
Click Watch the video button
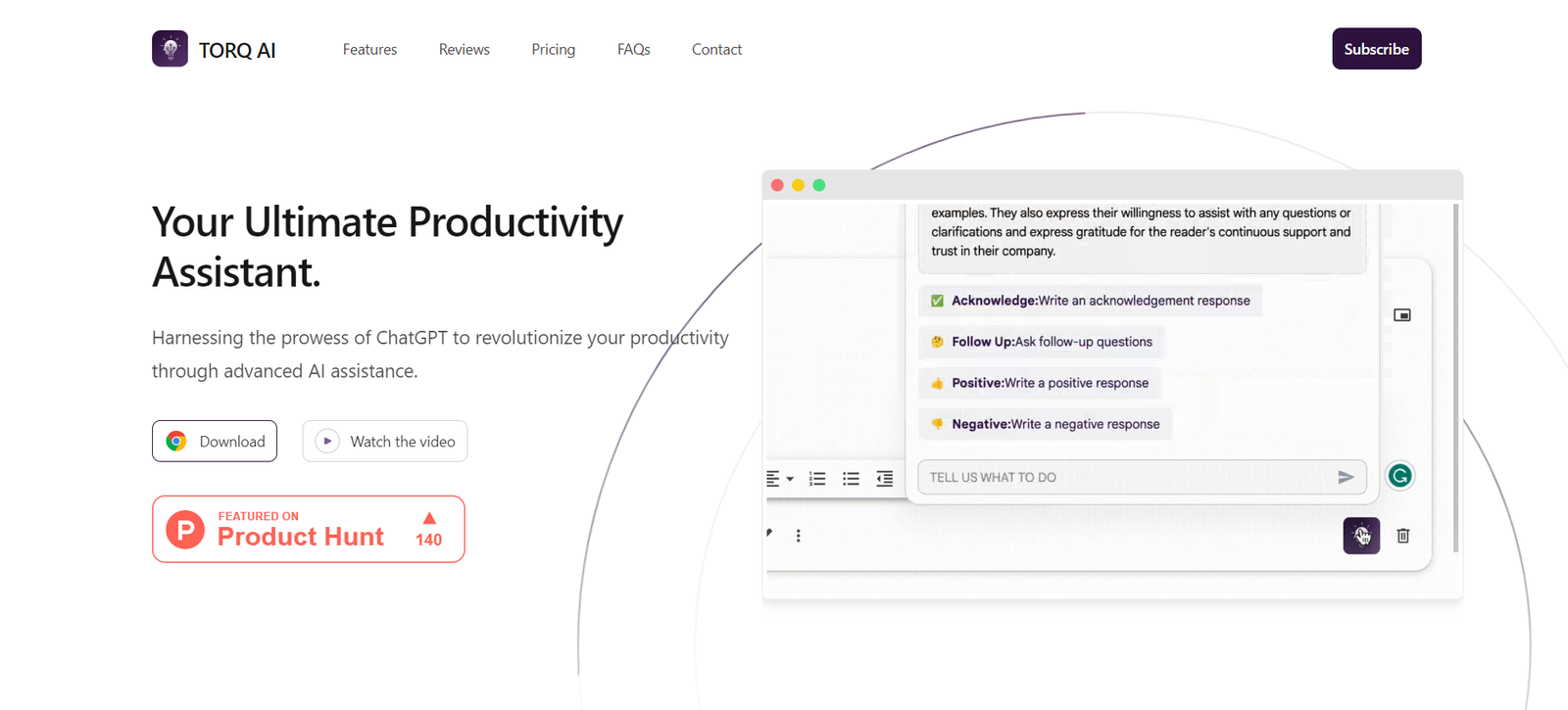point(385,441)
